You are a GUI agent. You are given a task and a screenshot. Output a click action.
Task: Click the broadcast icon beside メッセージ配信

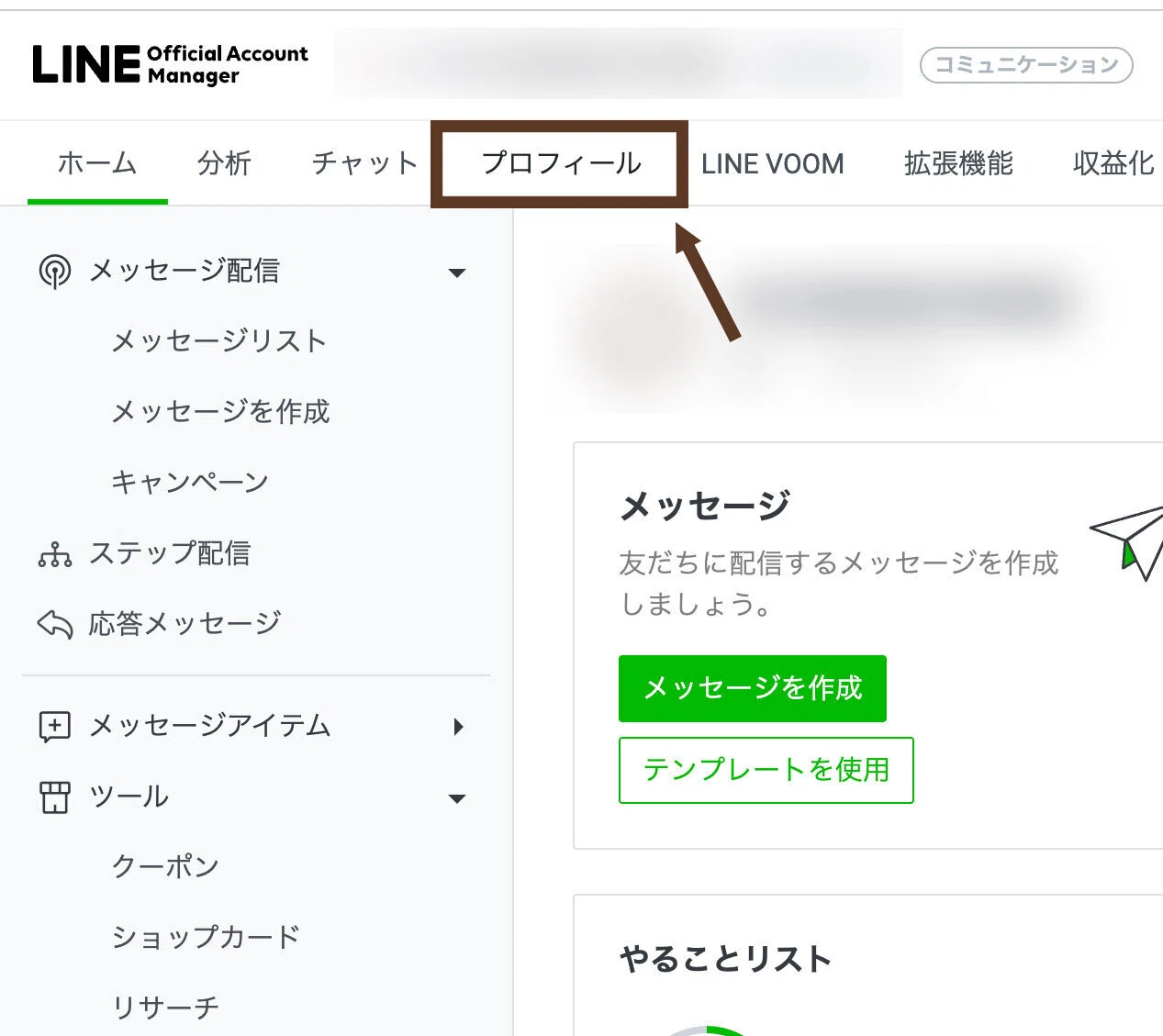tap(55, 272)
